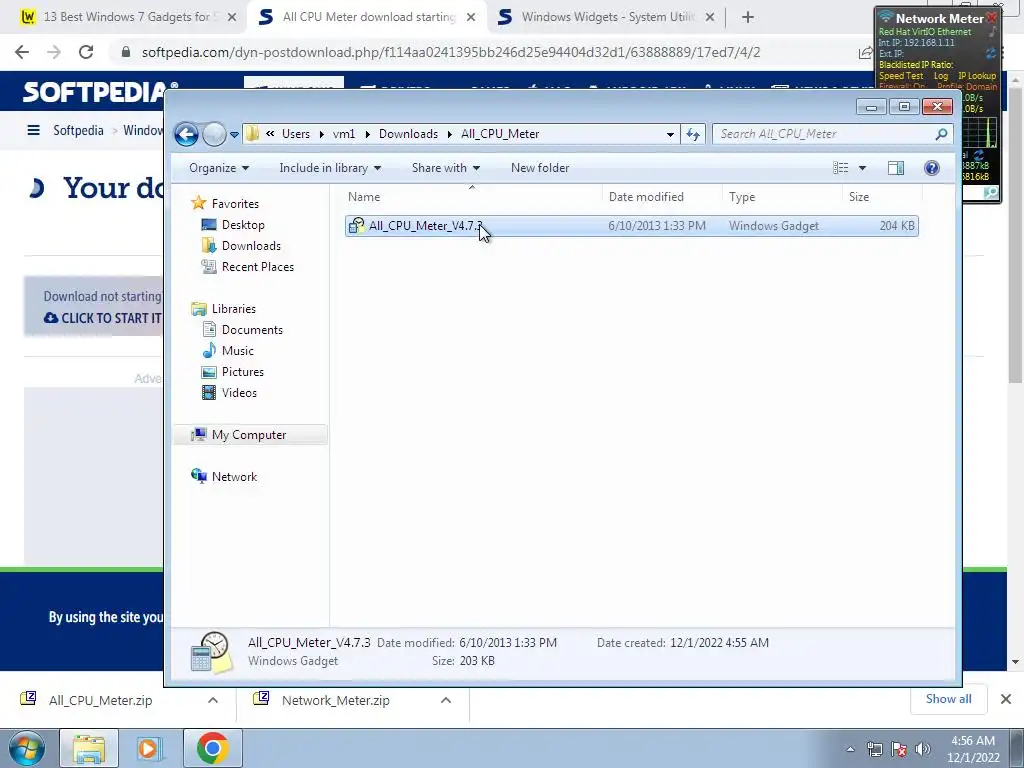1024x768 pixels.
Task: Open Desktop in the navigation pane
Action: pos(233,225)
